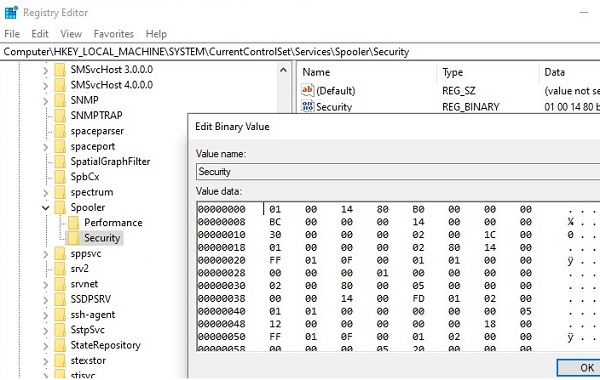Screen dimensions: 600x380
Task: Select the Spooler folder icon
Action: [60, 207]
